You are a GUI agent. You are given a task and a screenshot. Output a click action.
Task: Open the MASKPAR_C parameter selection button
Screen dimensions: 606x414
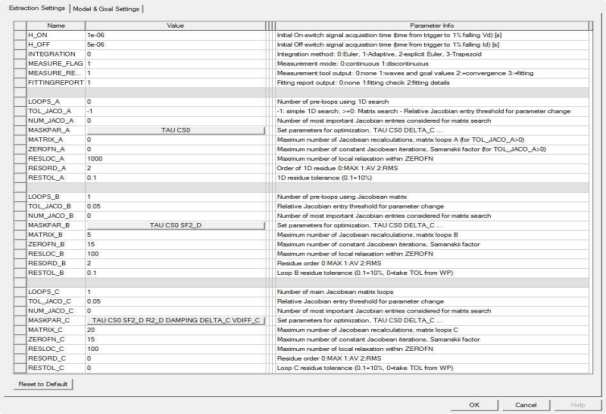pos(175,320)
